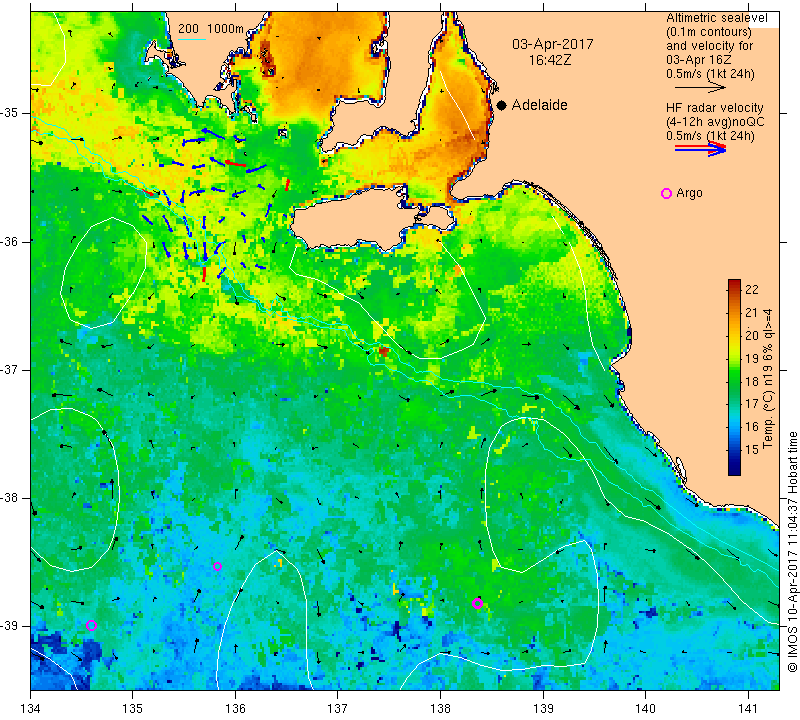Click the Argo float marker near 135.8E
This screenshot has width=800, height=720.
[x=217, y=566]
